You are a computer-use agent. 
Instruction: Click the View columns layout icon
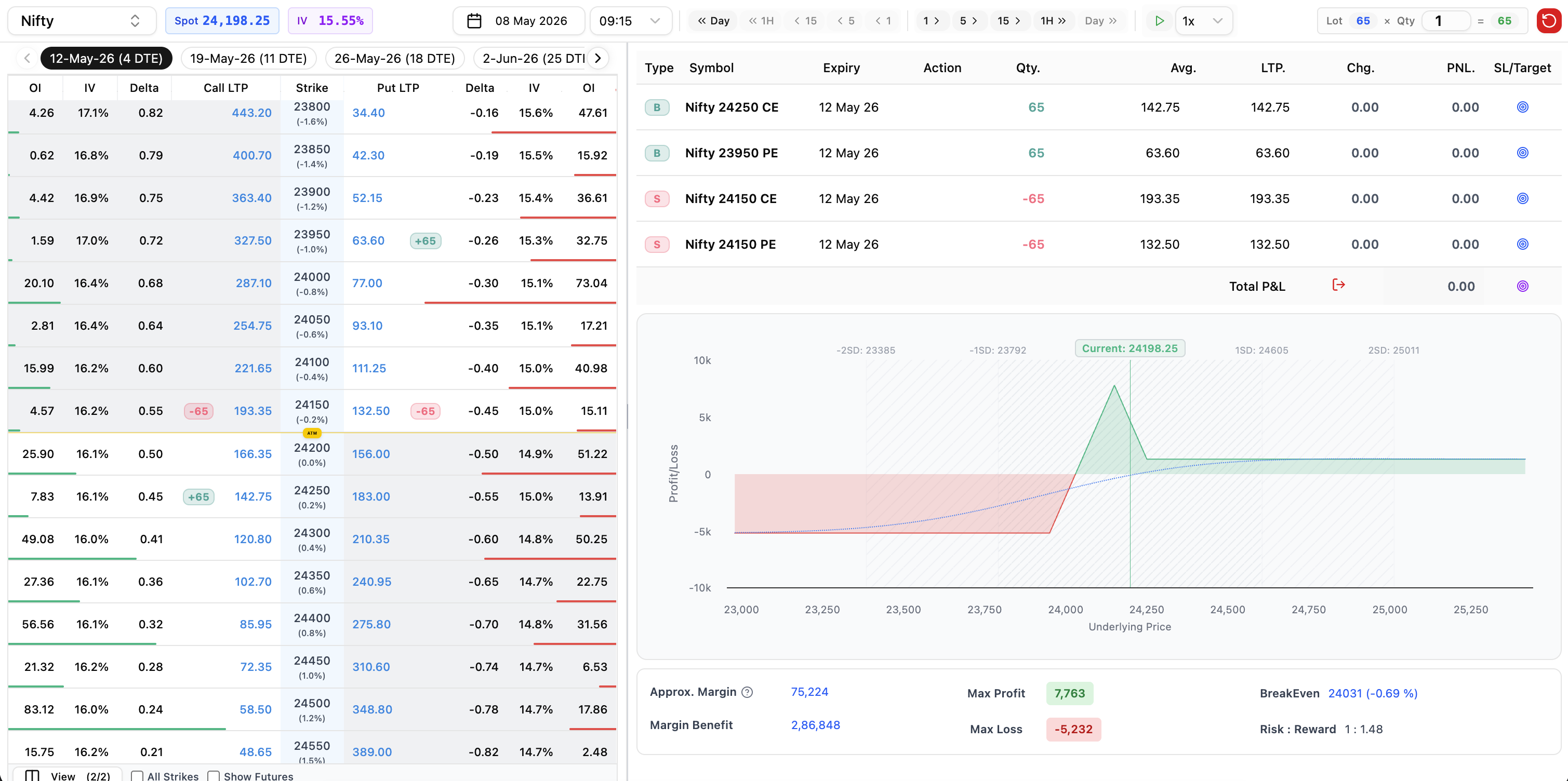(32, 775)
